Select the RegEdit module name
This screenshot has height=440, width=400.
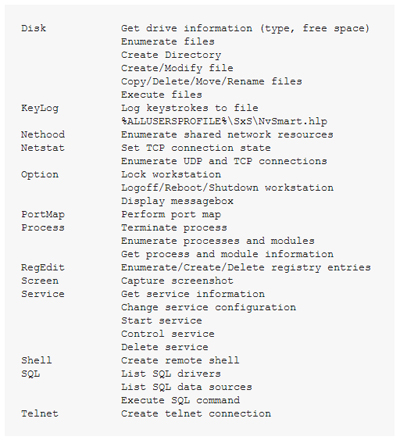point(43,268)
